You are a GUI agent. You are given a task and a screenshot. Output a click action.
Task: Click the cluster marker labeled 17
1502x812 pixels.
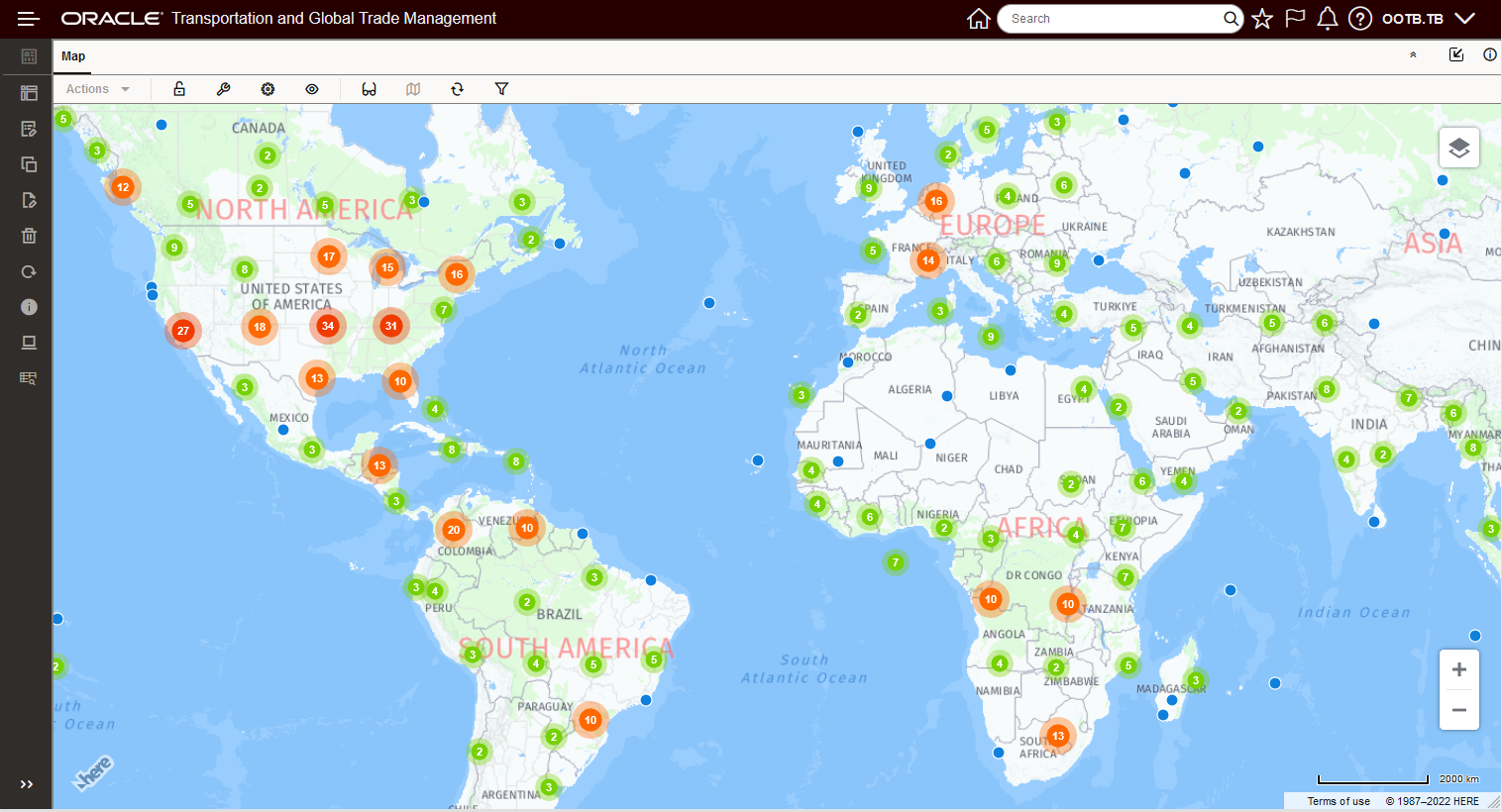coord(329,256)
